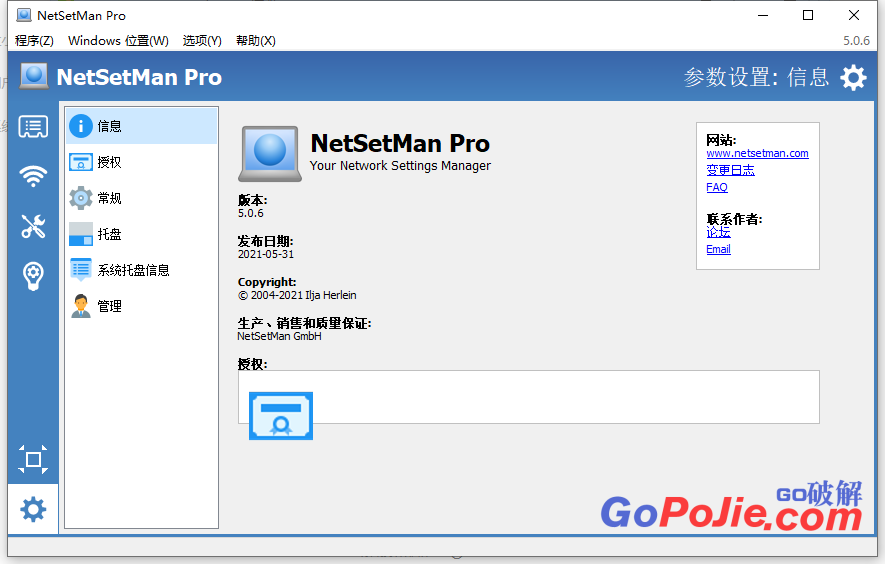Open the www.netsetman.com link
The image size is (885, 564).
(757, 154)
